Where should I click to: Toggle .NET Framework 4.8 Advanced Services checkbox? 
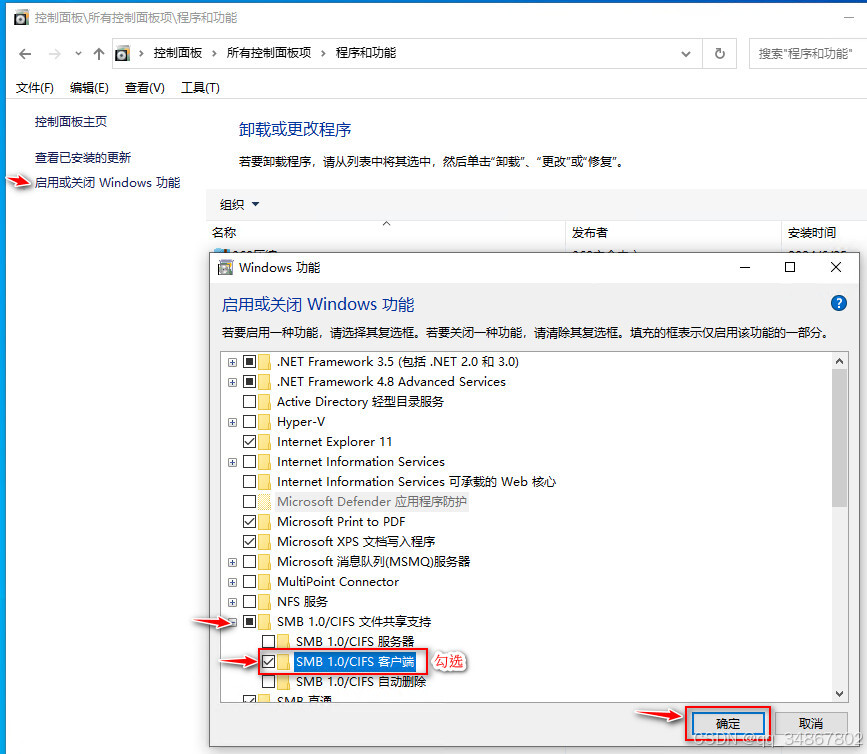pyautogui.click(x=249, y=381)
